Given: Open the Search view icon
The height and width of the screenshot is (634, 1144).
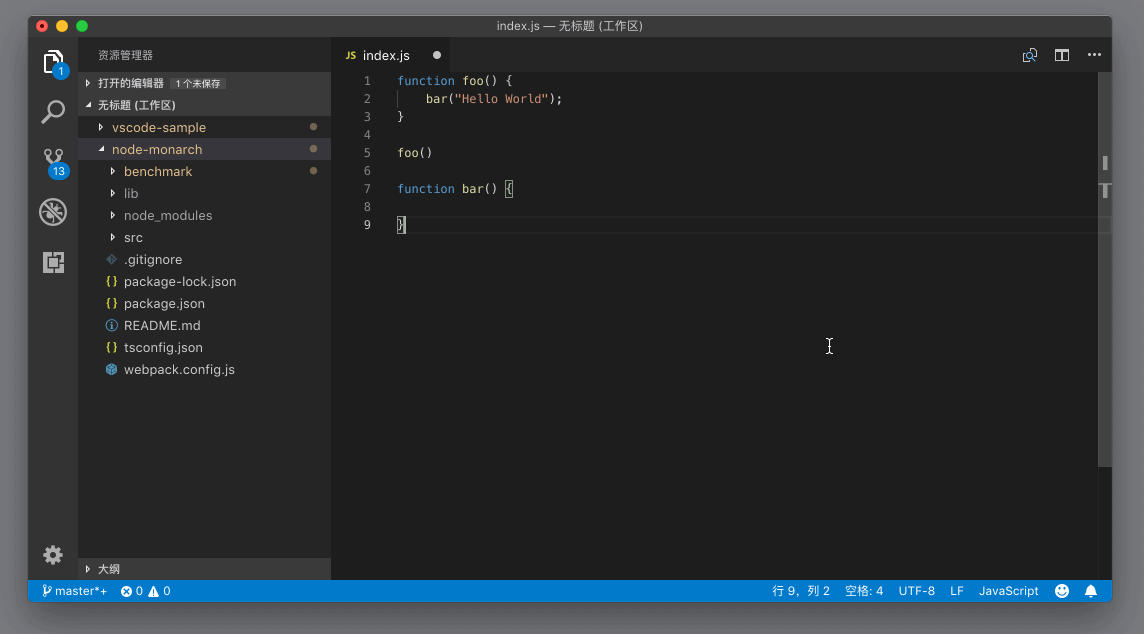Looking at the screenshot, I should coord(53,112).
